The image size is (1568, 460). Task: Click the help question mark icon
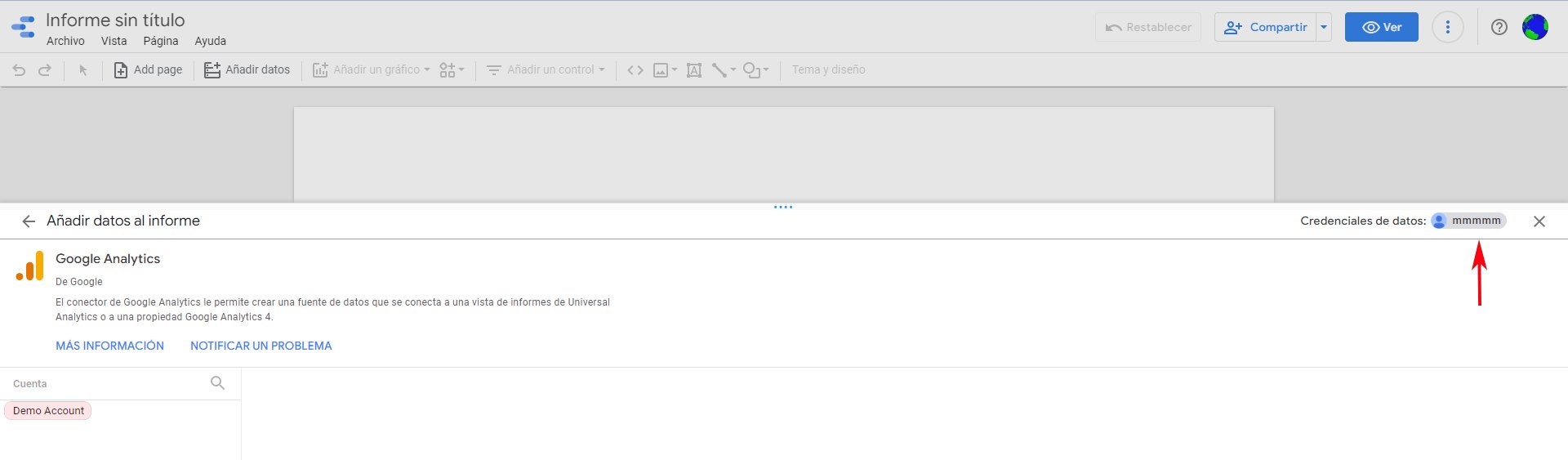(x=1499, y=27)
